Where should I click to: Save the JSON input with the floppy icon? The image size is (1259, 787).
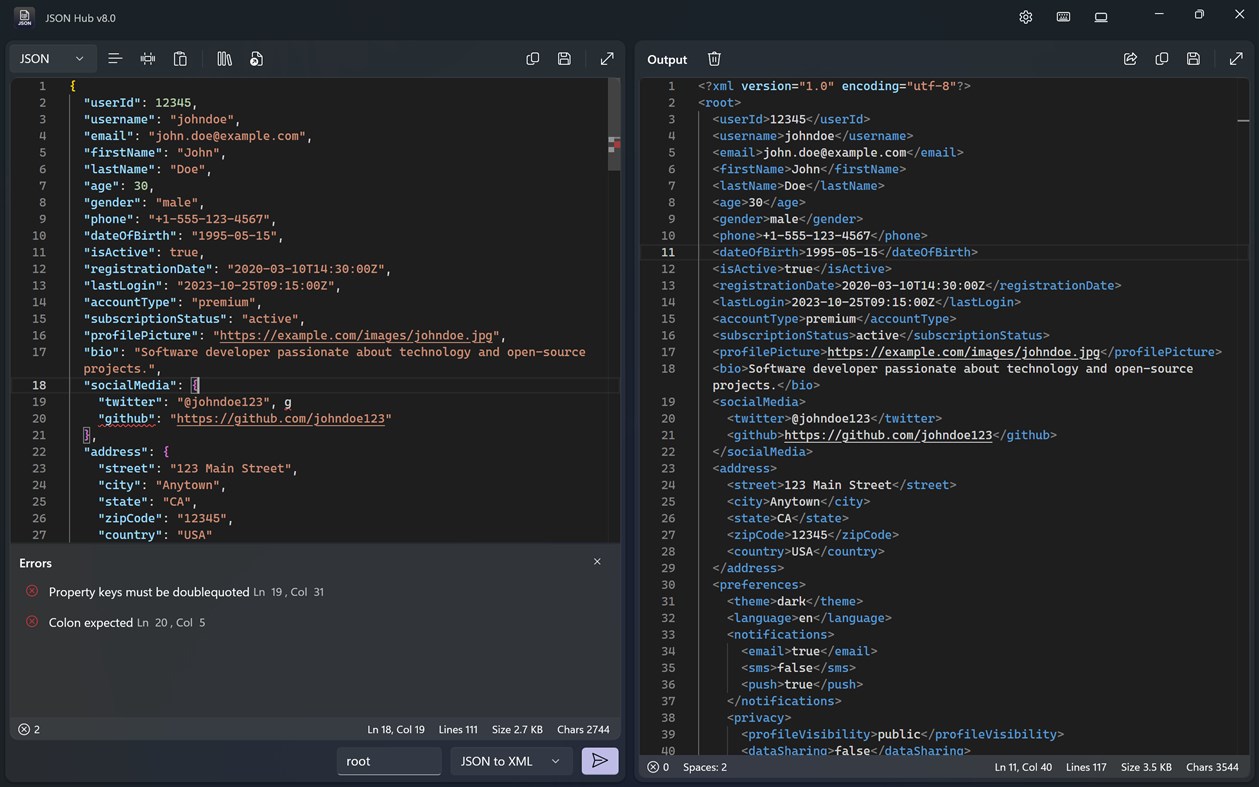[x=565, y=59]
